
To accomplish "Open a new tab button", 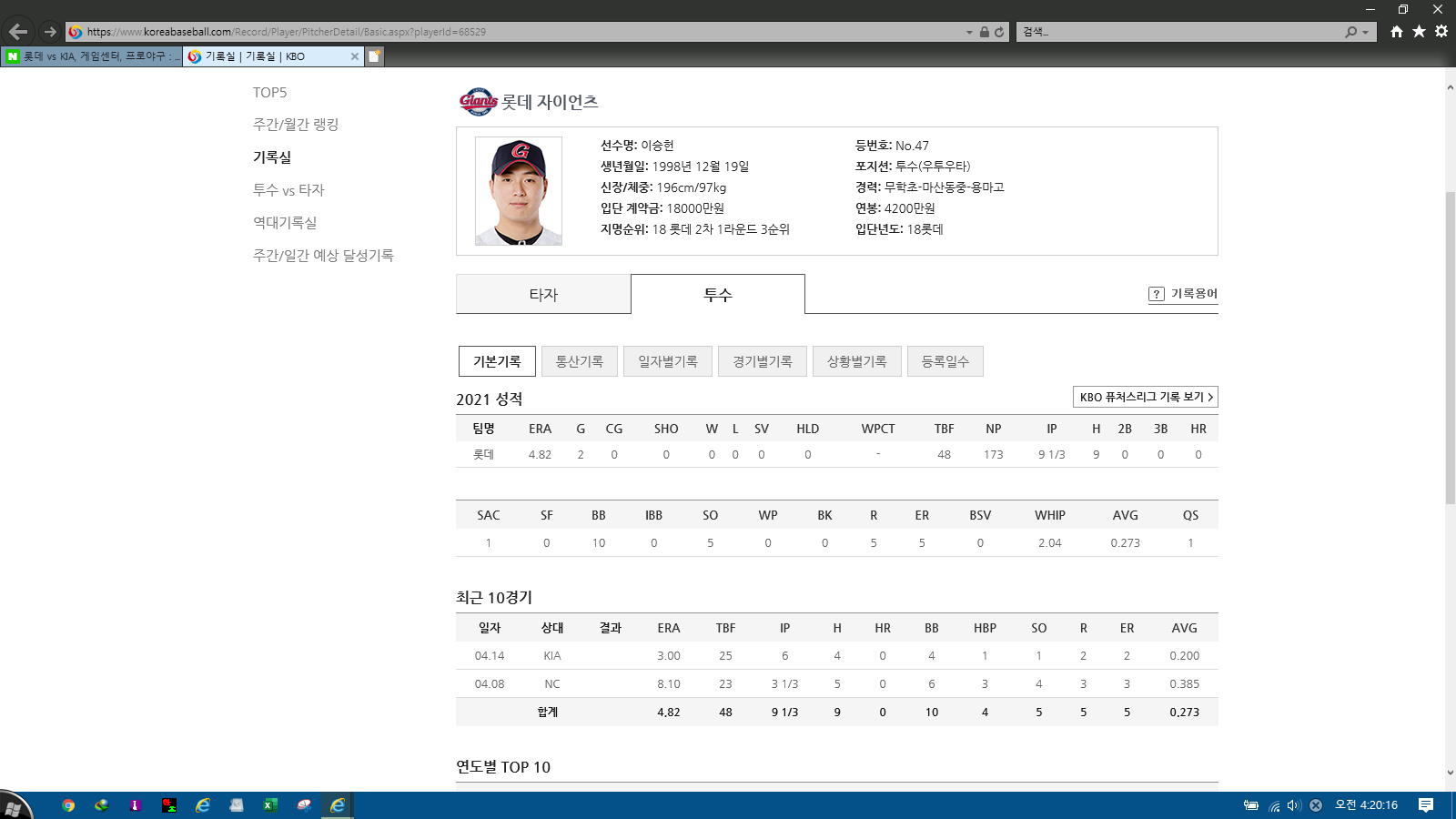I will tap(374, 56).
